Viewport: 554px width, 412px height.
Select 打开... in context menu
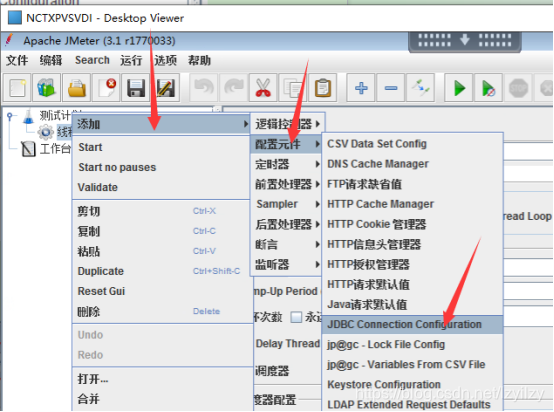point(163,379)
